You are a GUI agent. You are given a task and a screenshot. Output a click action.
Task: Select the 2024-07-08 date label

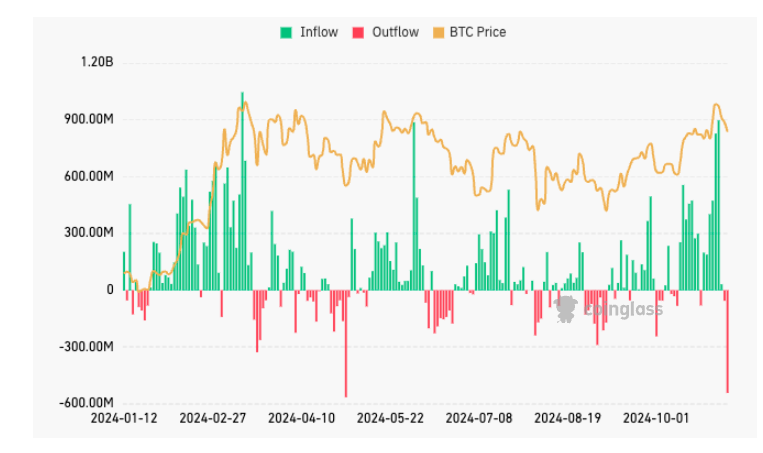click(x=479, y=417)
